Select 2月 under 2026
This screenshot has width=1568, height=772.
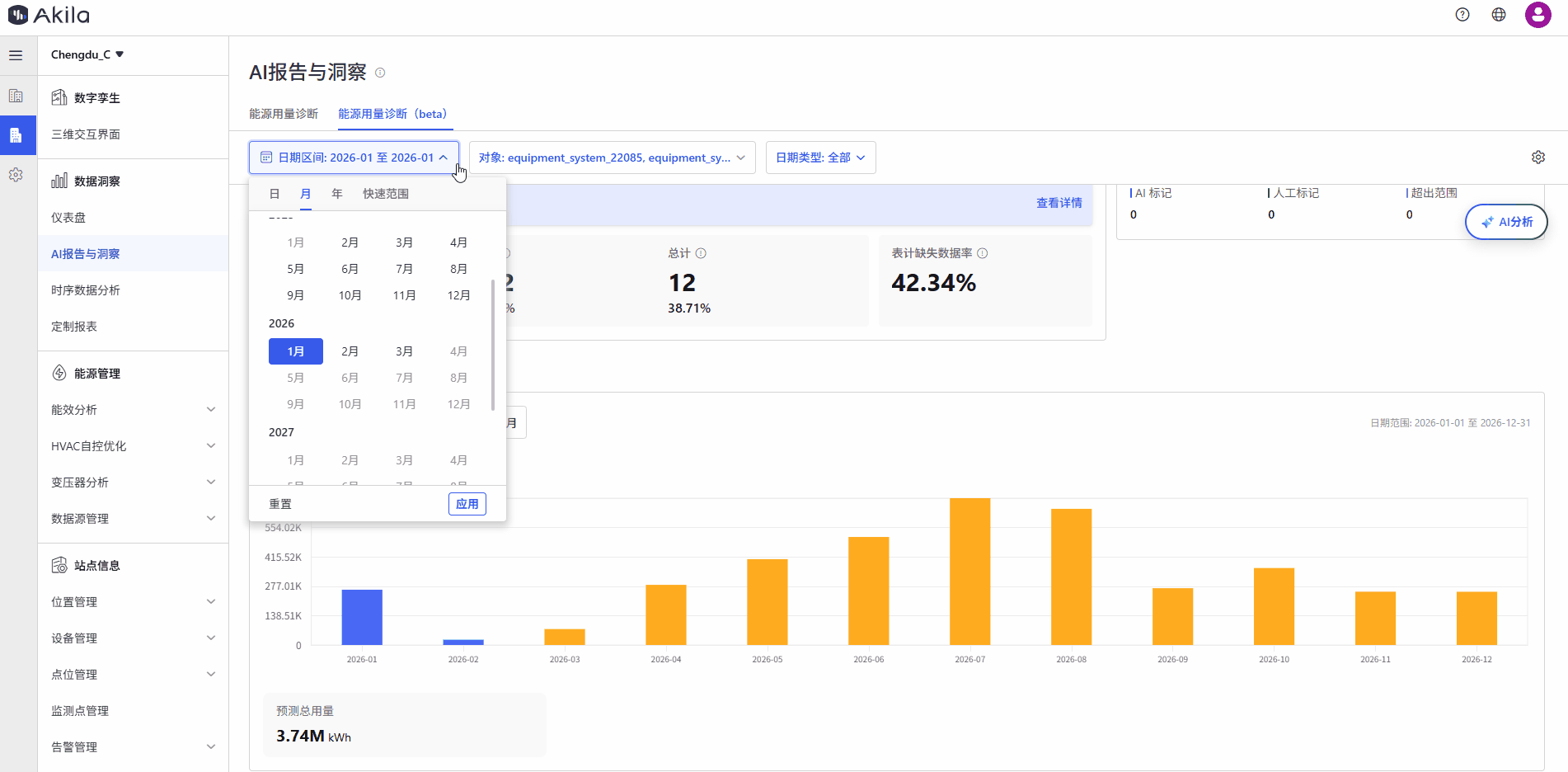click(350, 351)
